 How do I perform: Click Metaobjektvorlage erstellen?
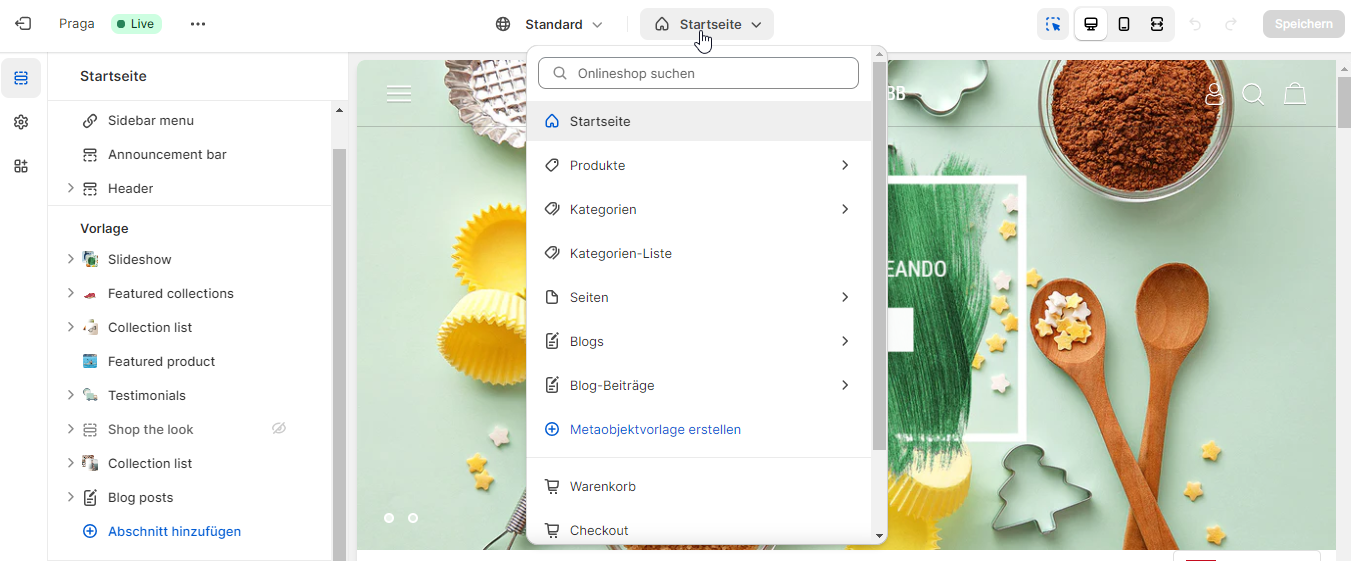(655, 429)
